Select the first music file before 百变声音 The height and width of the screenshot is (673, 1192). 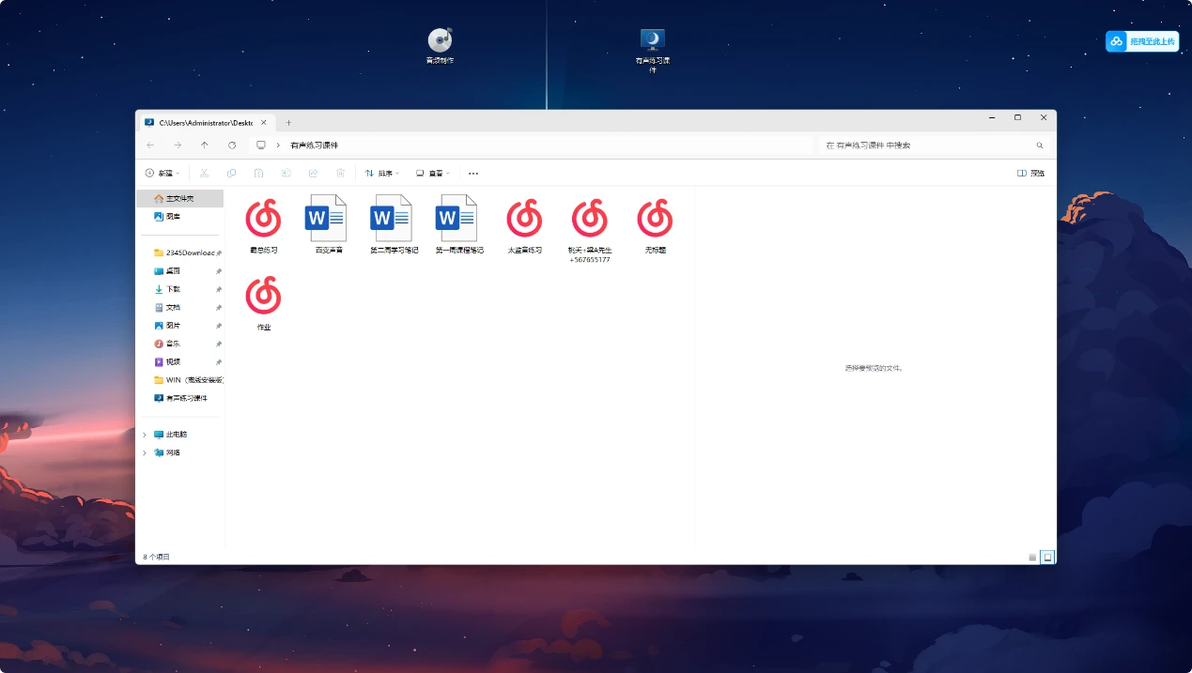[x=263, y=225]
